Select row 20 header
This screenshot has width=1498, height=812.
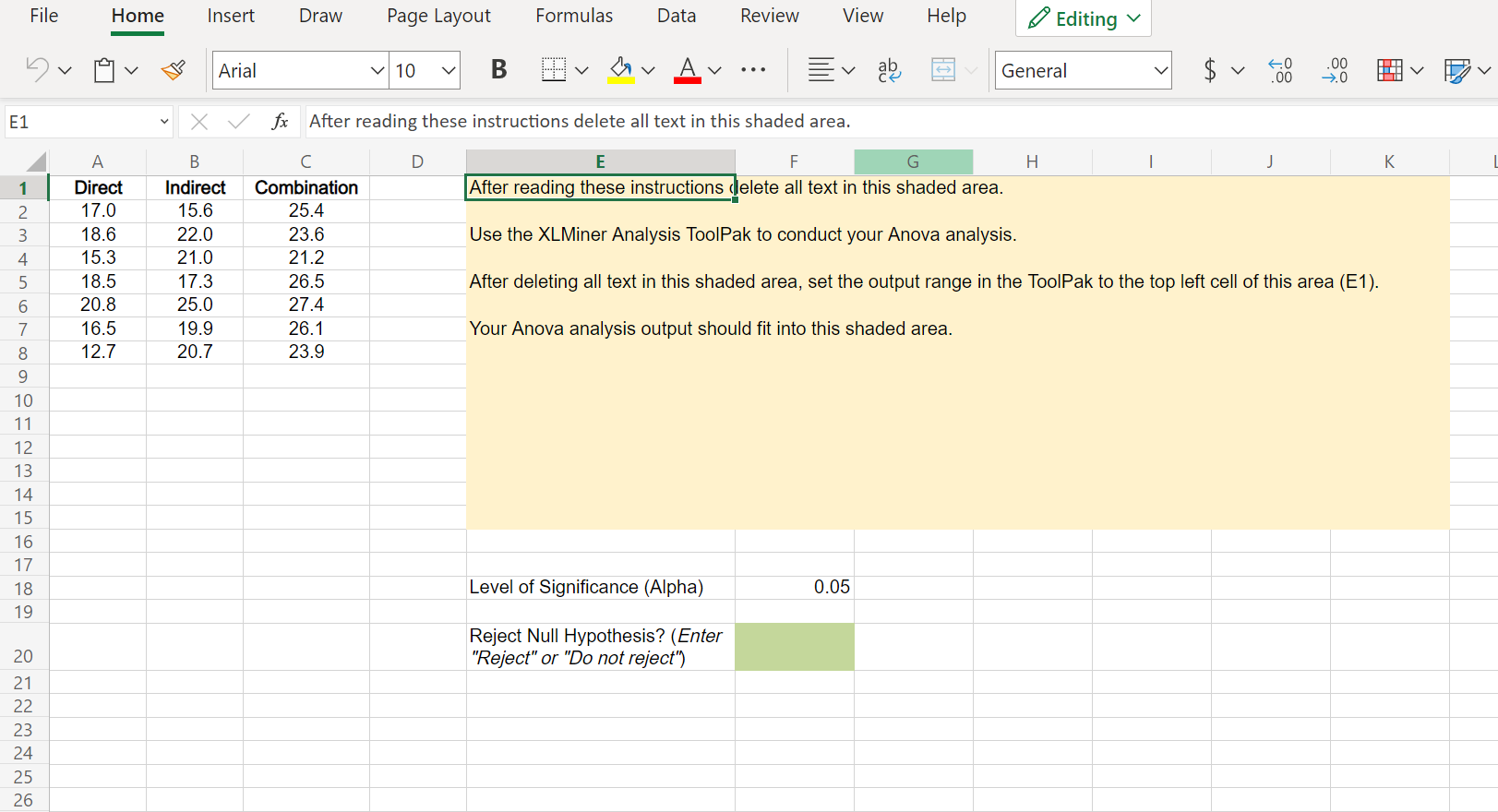tap(23, 646)
